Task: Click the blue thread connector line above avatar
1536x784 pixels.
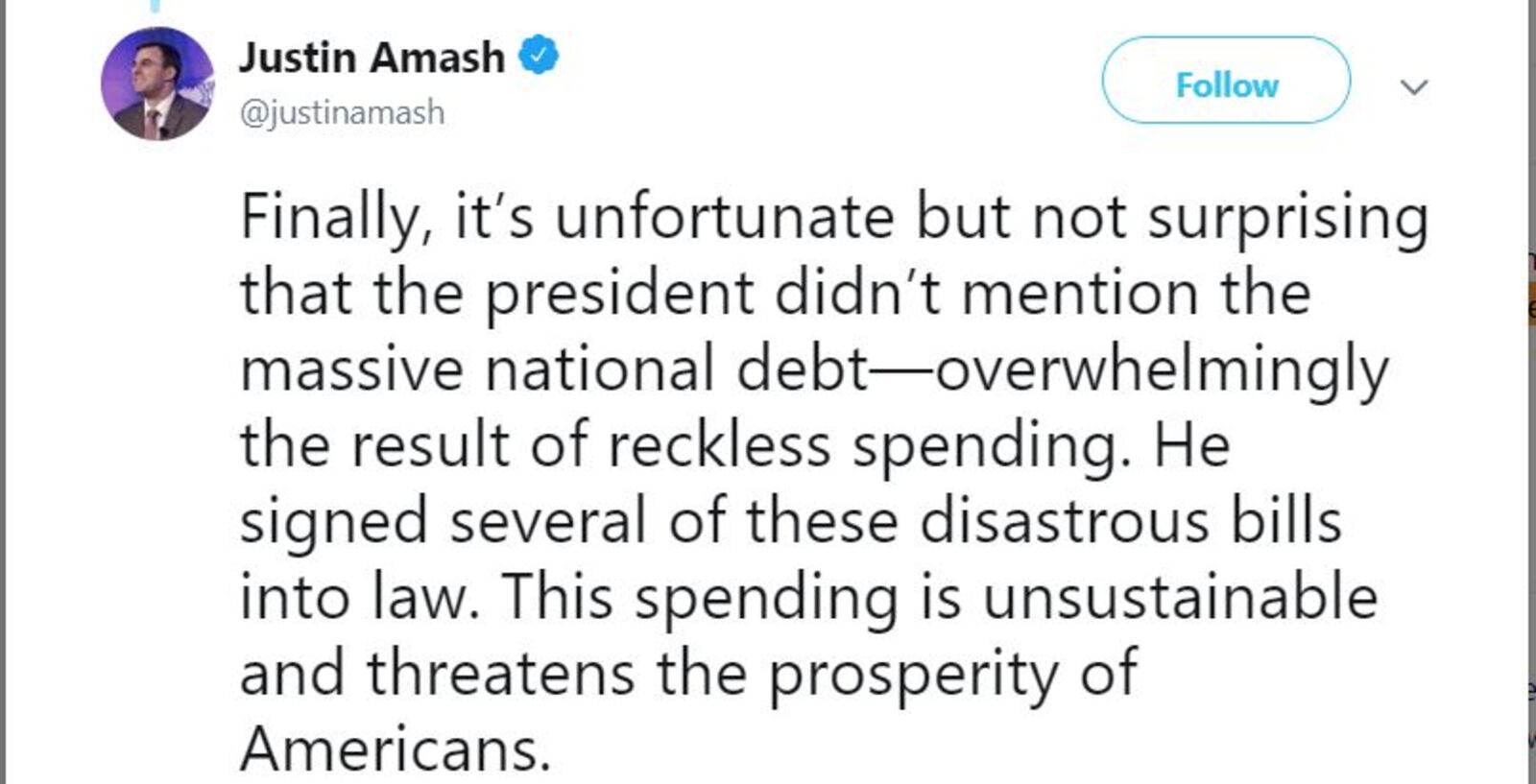Action: 156,6
